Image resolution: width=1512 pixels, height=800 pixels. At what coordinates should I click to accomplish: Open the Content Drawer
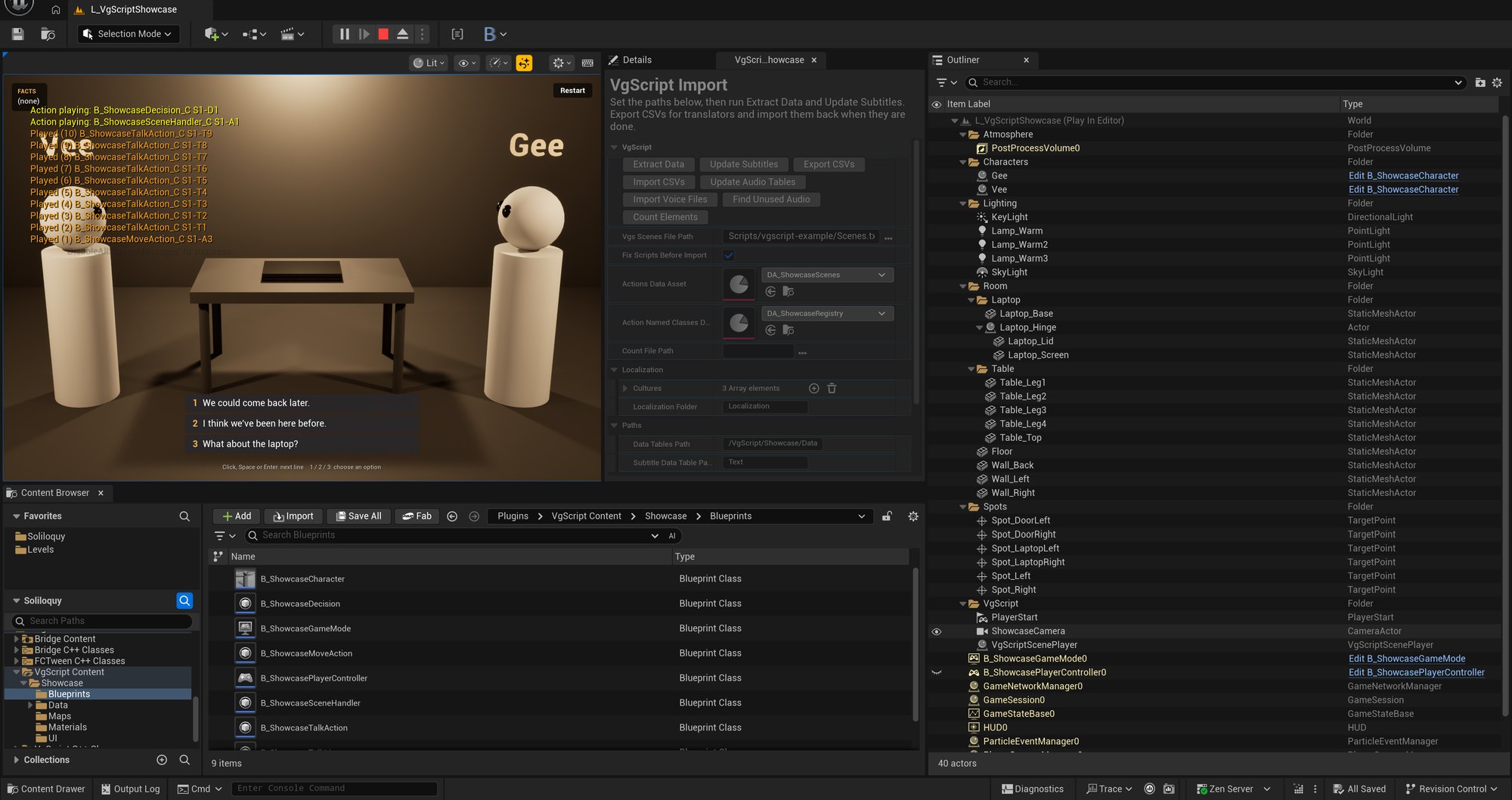(46, 789)
